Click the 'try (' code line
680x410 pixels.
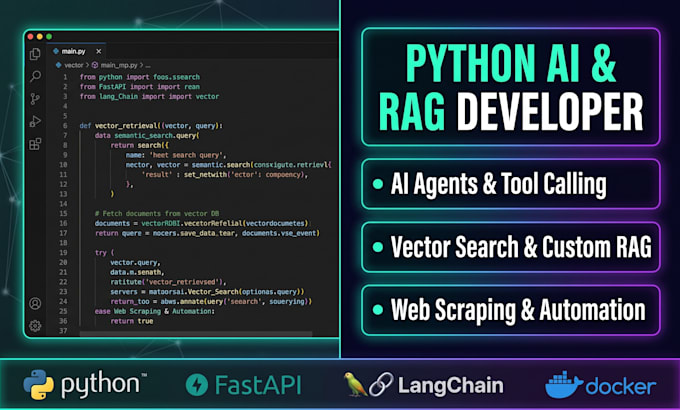[x=105, y=253]
